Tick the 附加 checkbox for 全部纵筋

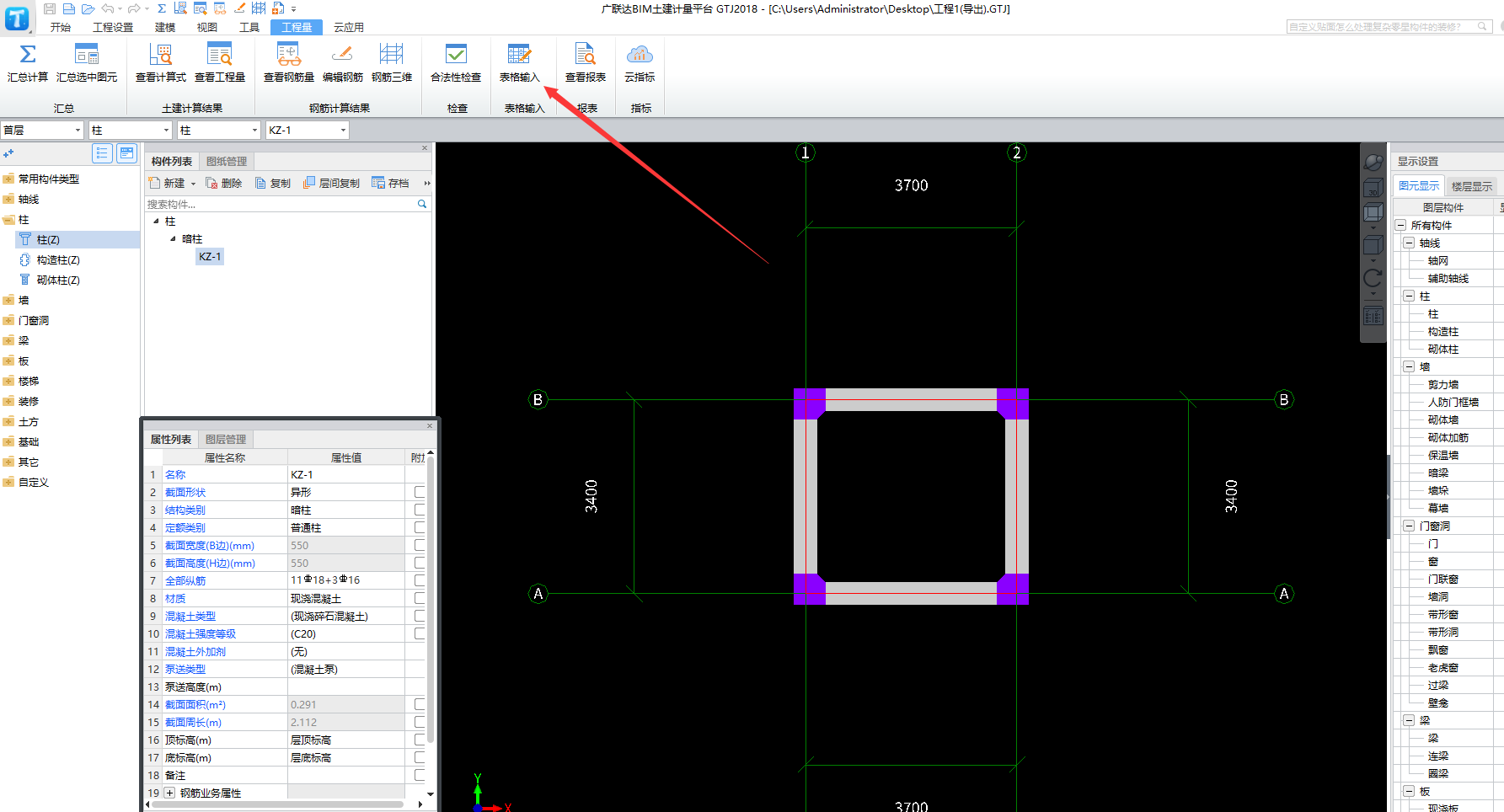point(419,580)
